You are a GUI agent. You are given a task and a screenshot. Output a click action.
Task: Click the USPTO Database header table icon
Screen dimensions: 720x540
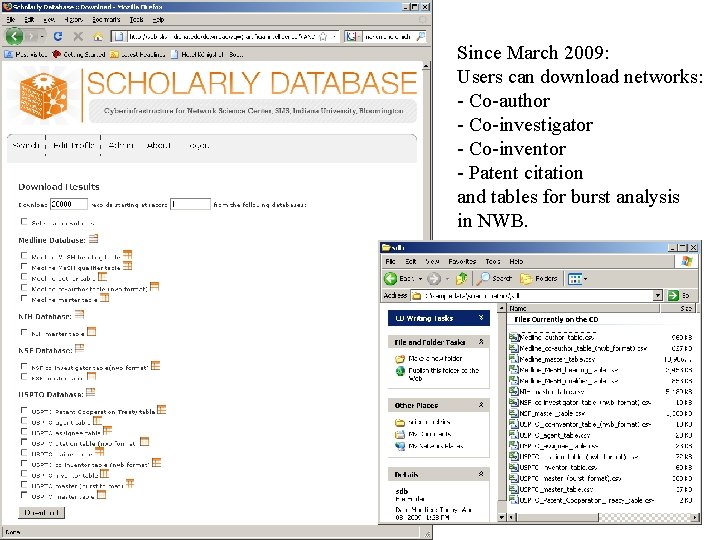[x=90, y=393]
